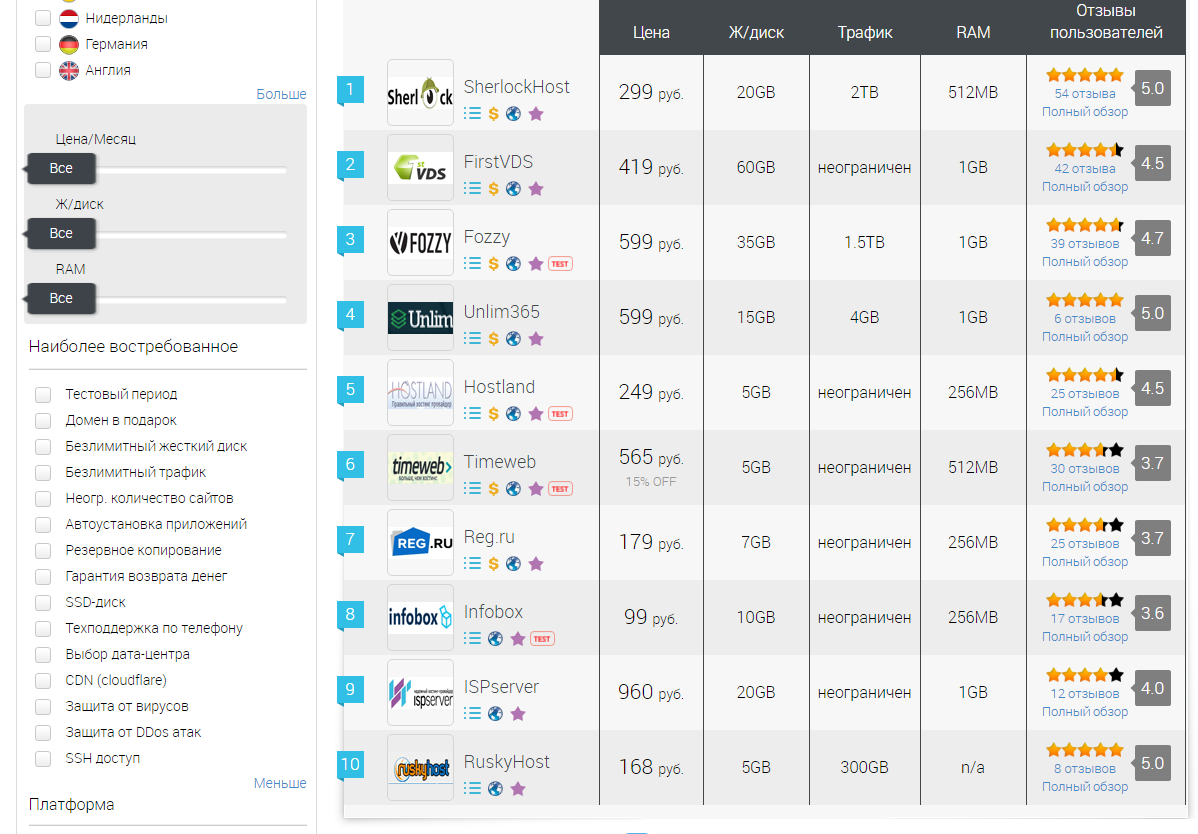Click the purple star under RuskyHost
The width and height of the screenshot is (1198, 834).
tap(518, 788)
